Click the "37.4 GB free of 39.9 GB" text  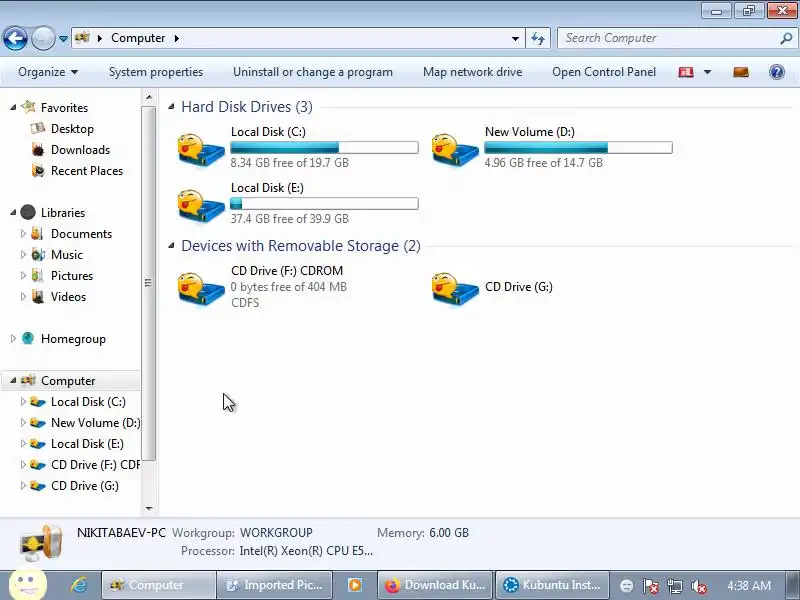point(289,218)
